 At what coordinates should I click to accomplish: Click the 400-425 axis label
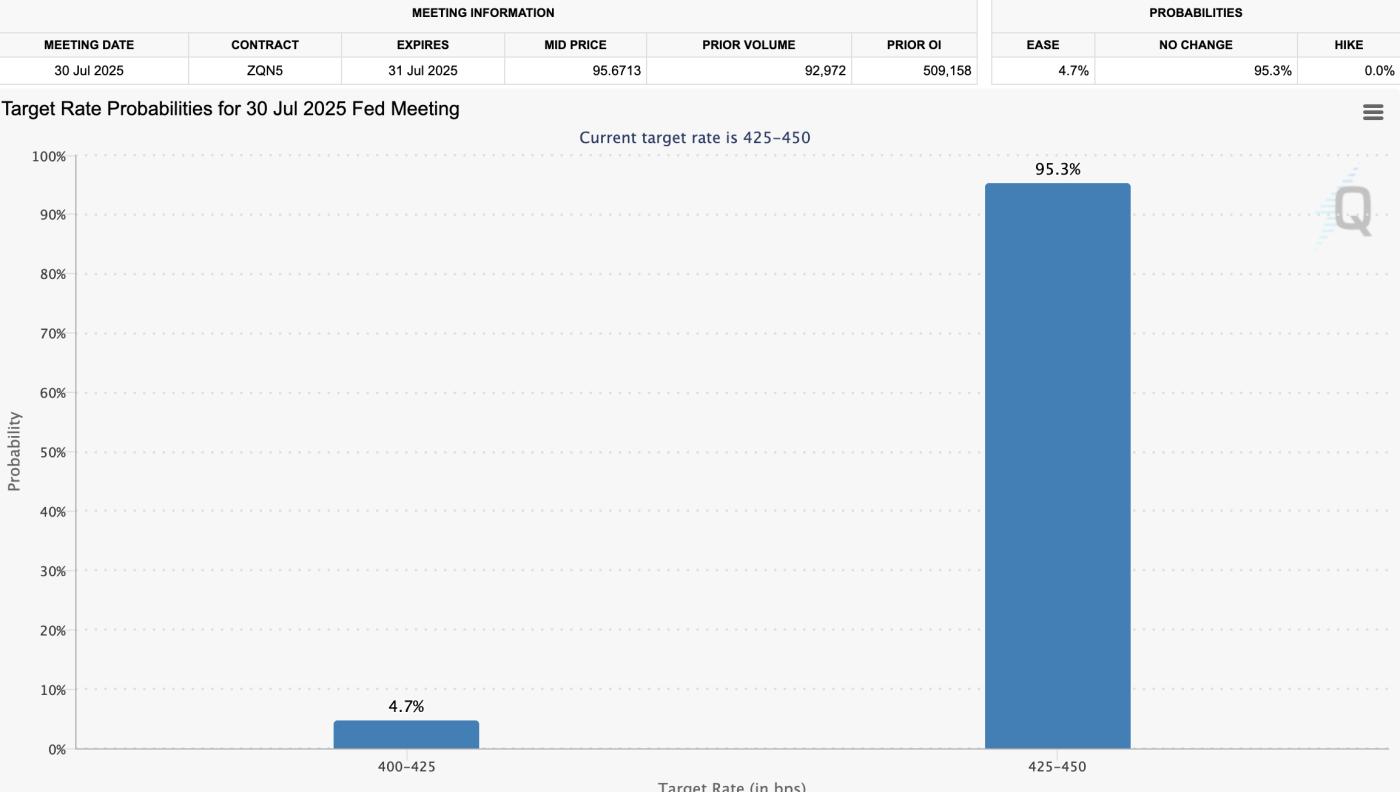406,766
